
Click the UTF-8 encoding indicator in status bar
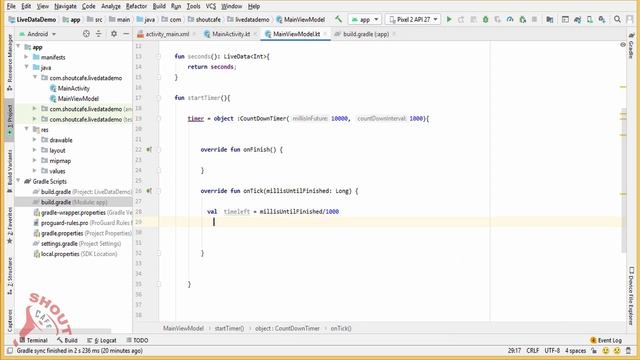(x=552, y=351)
